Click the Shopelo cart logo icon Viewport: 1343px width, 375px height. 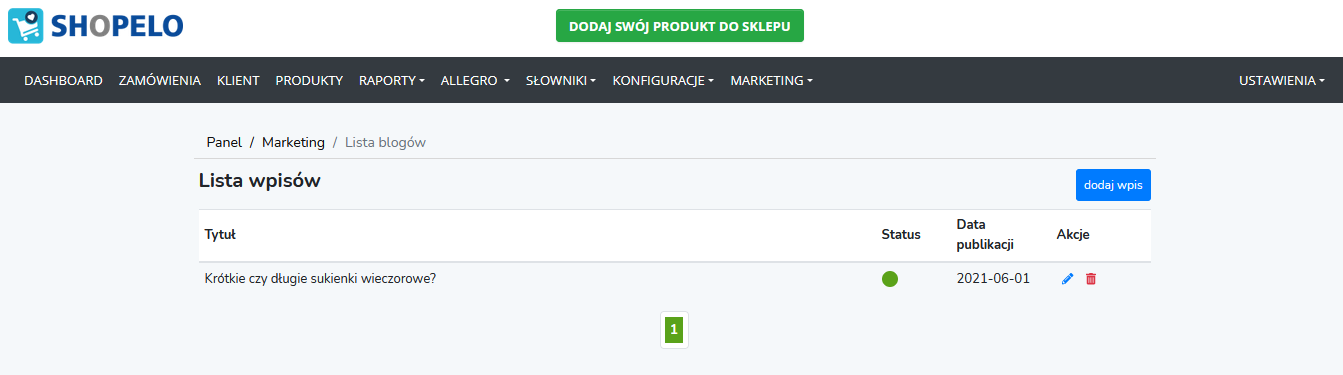tap(26, 26)
